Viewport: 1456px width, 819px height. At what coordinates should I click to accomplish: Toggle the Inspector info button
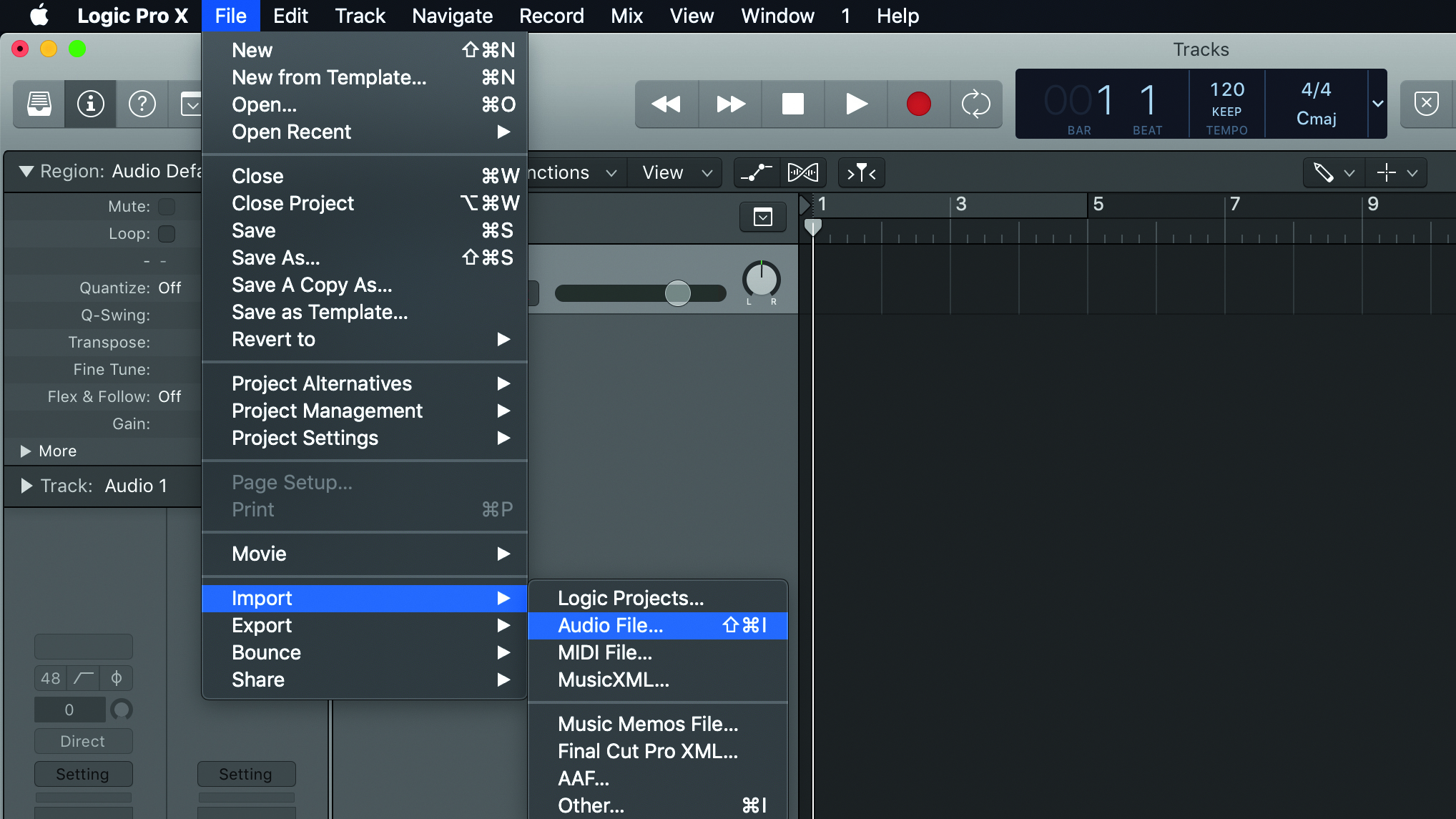[91, 104]
